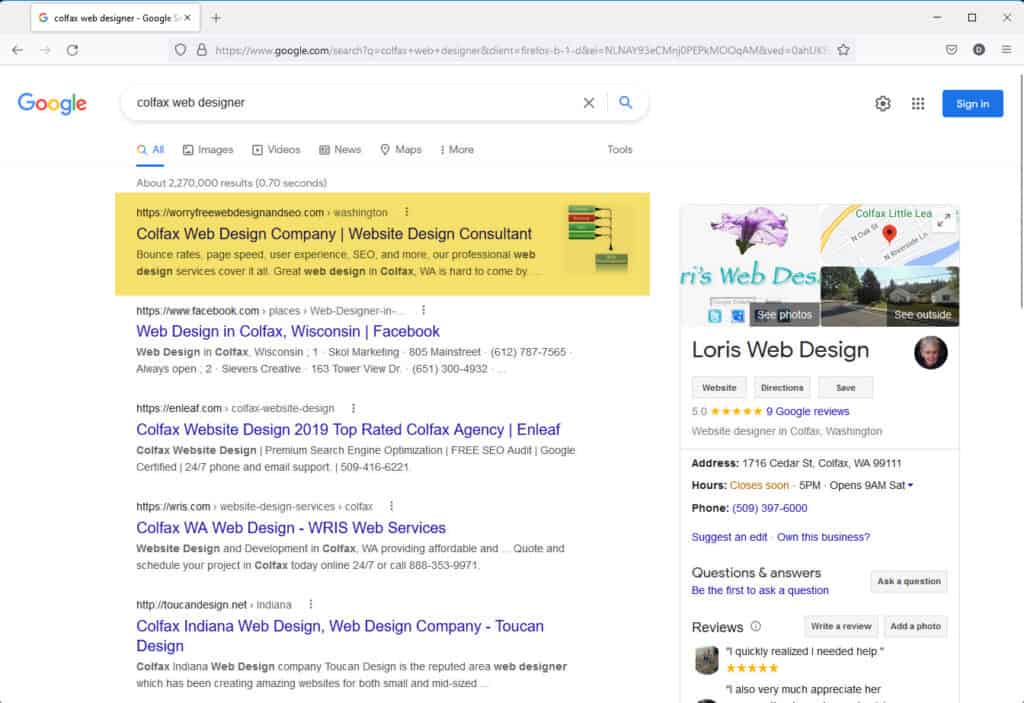Screen dimensions: 1024x703
Task: Switch to the News tab
Action: (x=340, y=150)
